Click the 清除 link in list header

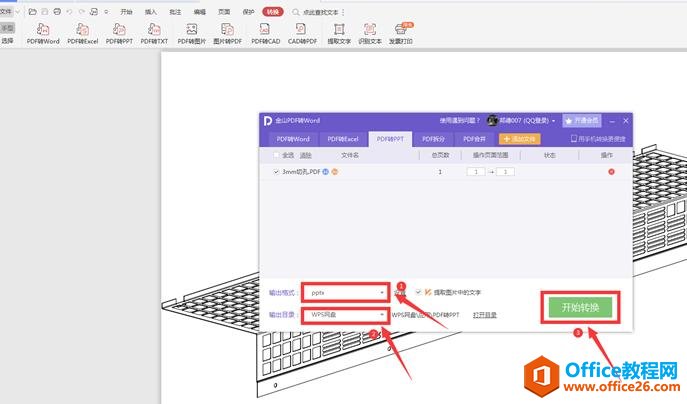(x=305, y=155)
